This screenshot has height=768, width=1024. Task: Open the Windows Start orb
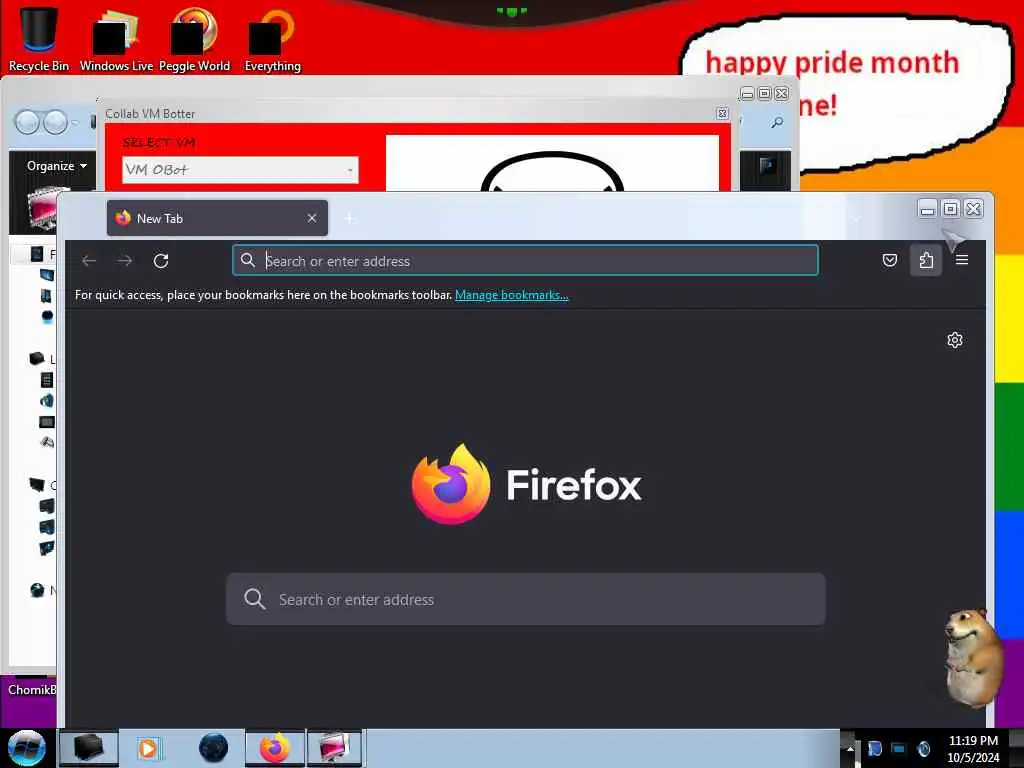(27, 748)
